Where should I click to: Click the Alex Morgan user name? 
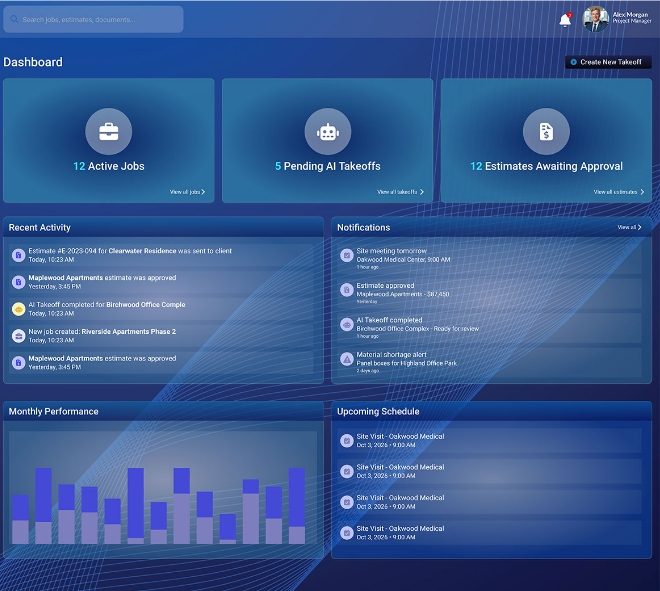pos(630,15)
